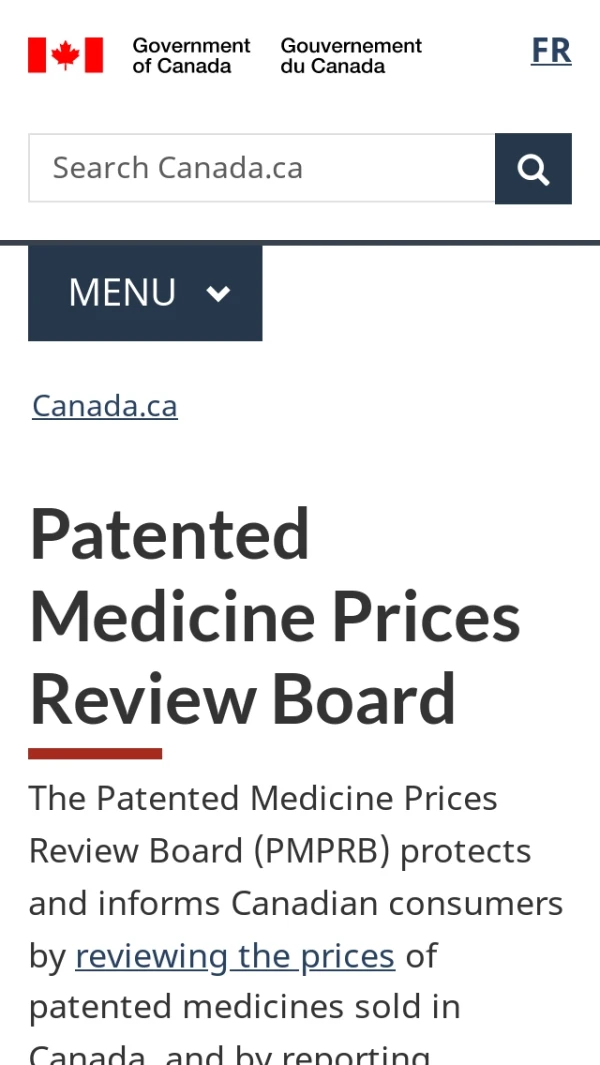This screenshot has height=1065, width=600.
Task: Click "patented medicines sold in" paragraph text
Action: (244, 1007)
